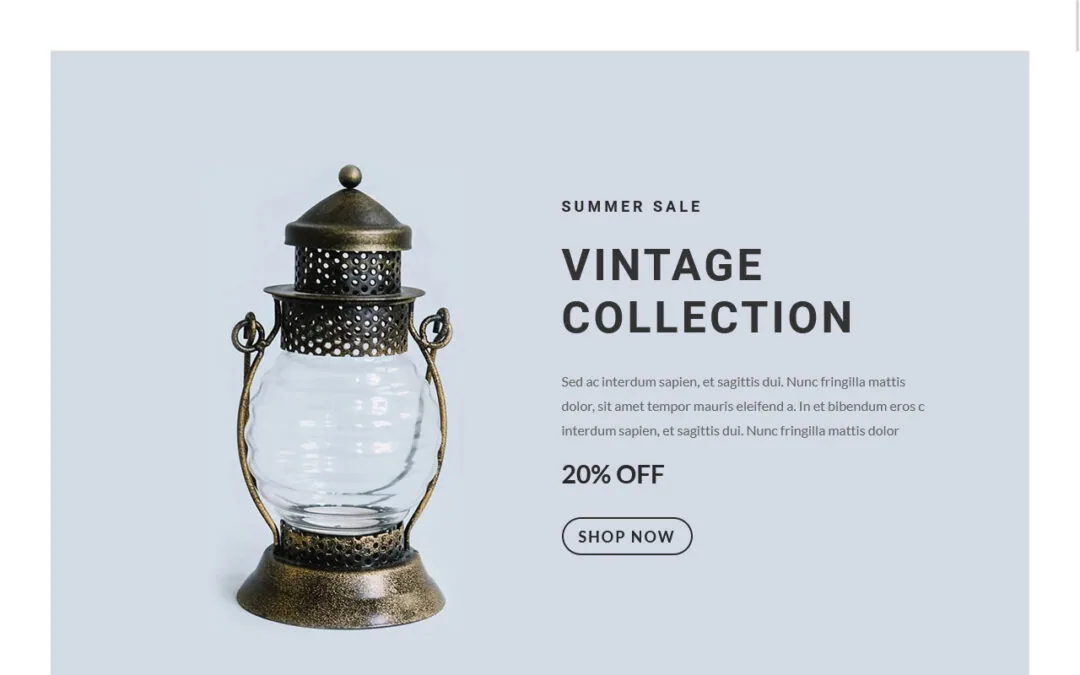This screenshot has height=675, width=1080.
Task: Click 'Nunc fringilla mattis' in the first line
Action: [846, 382]
